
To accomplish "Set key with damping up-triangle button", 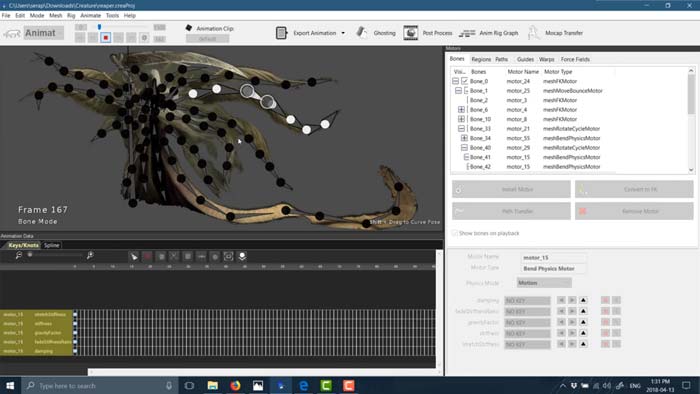I will point(583,300).
